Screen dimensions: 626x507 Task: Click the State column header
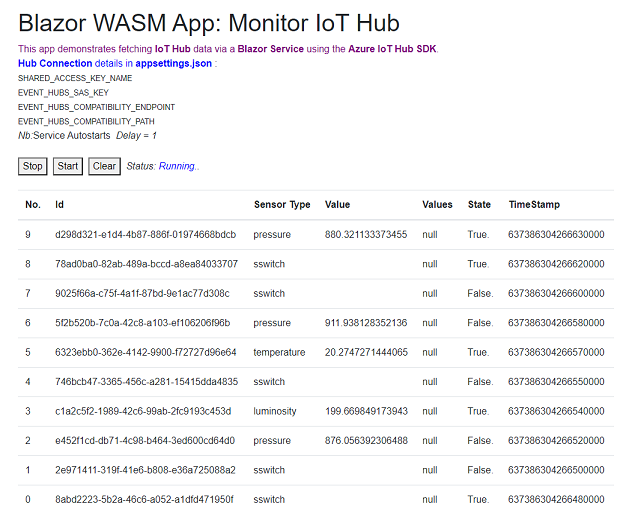click(479, 204)
